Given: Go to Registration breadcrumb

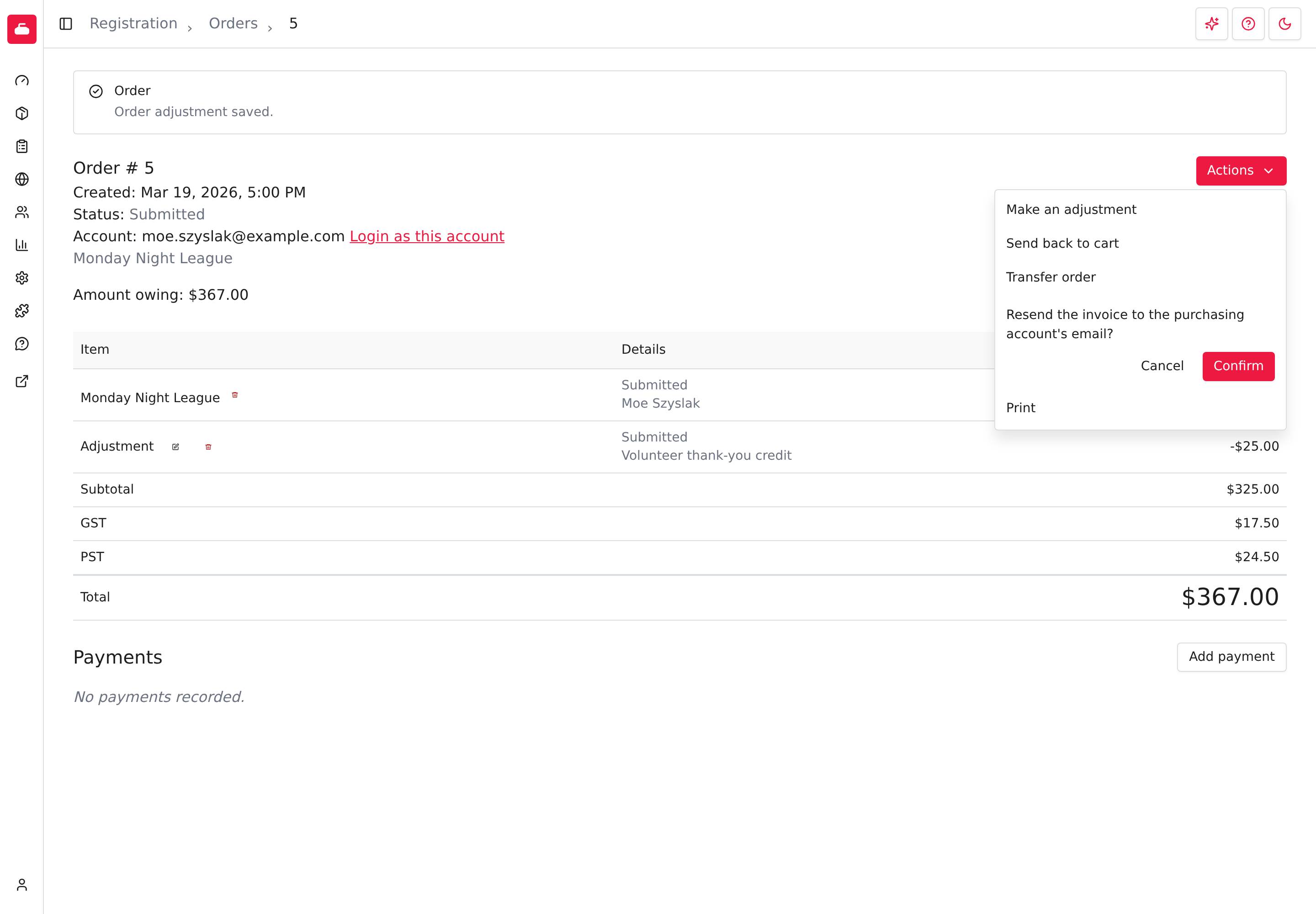Looking at the screenshot, I should pos(133,23).
